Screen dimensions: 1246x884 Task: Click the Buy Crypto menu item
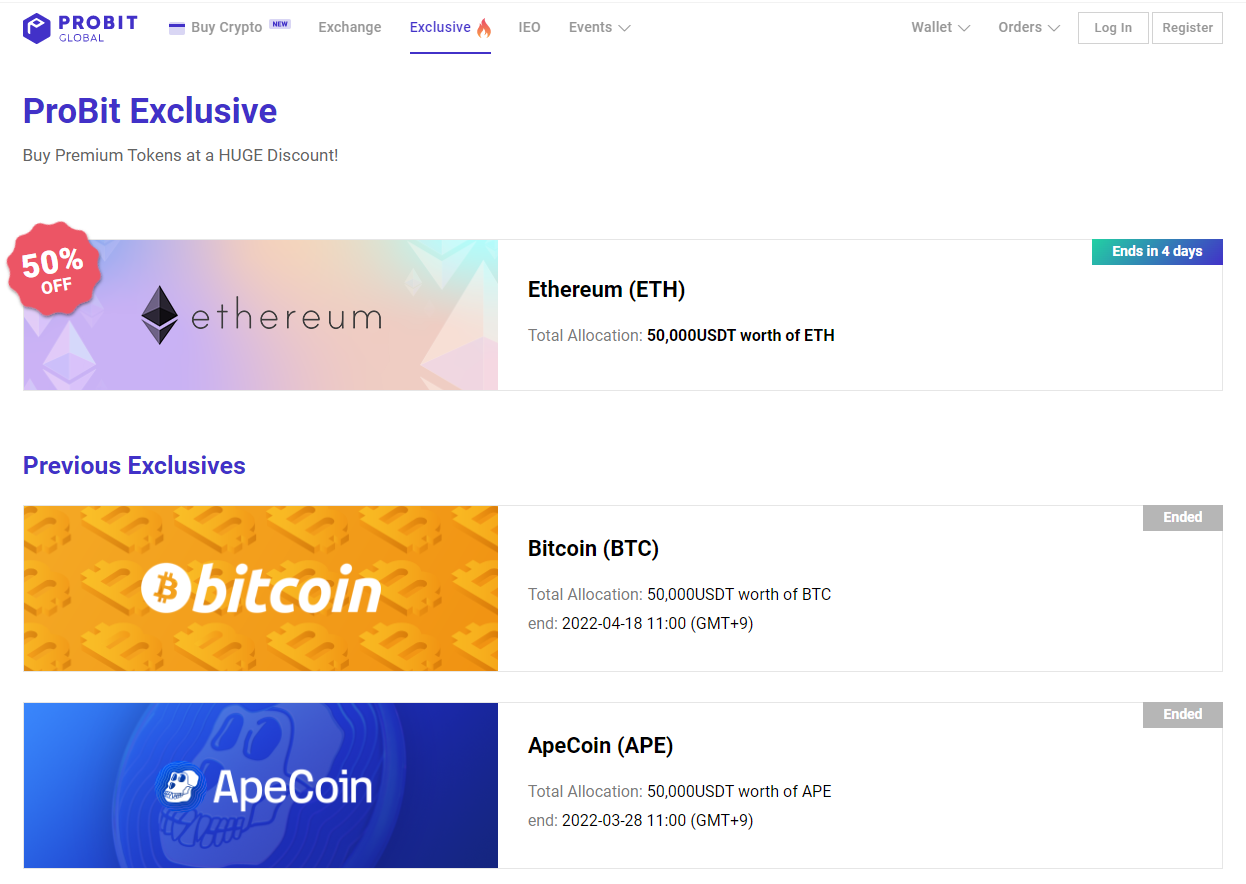(x=228, y=27)
